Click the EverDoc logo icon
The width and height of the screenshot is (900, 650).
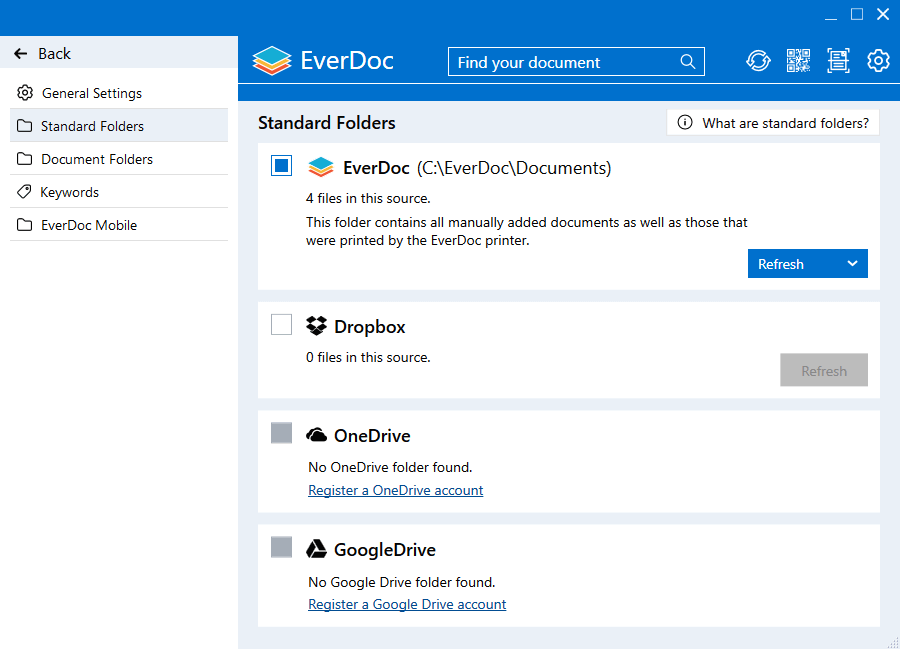[271, 60]
